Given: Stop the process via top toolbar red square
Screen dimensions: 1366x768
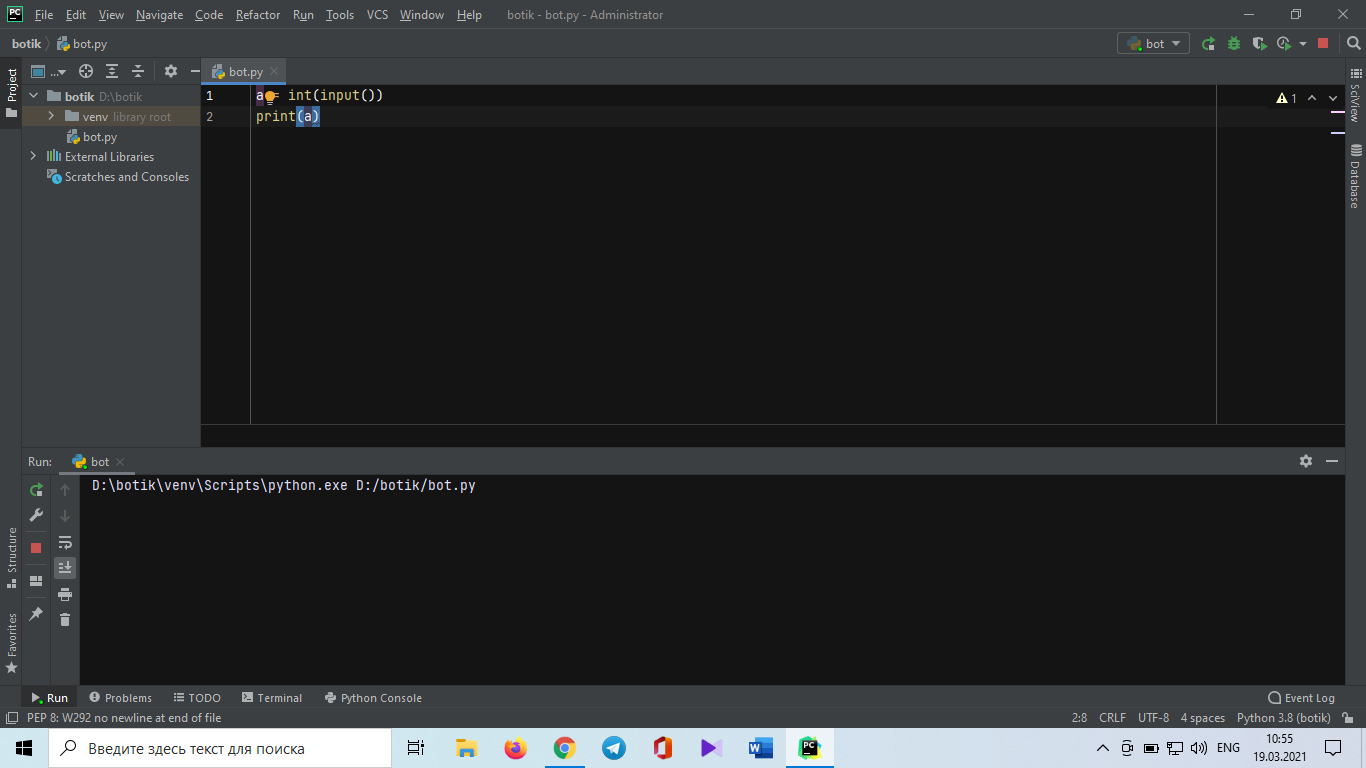Looking at the screenshot, I should tap(1323, 44).
